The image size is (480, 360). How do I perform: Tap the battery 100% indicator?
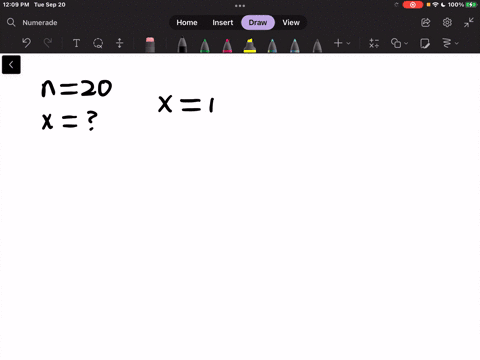pos(462,5)
